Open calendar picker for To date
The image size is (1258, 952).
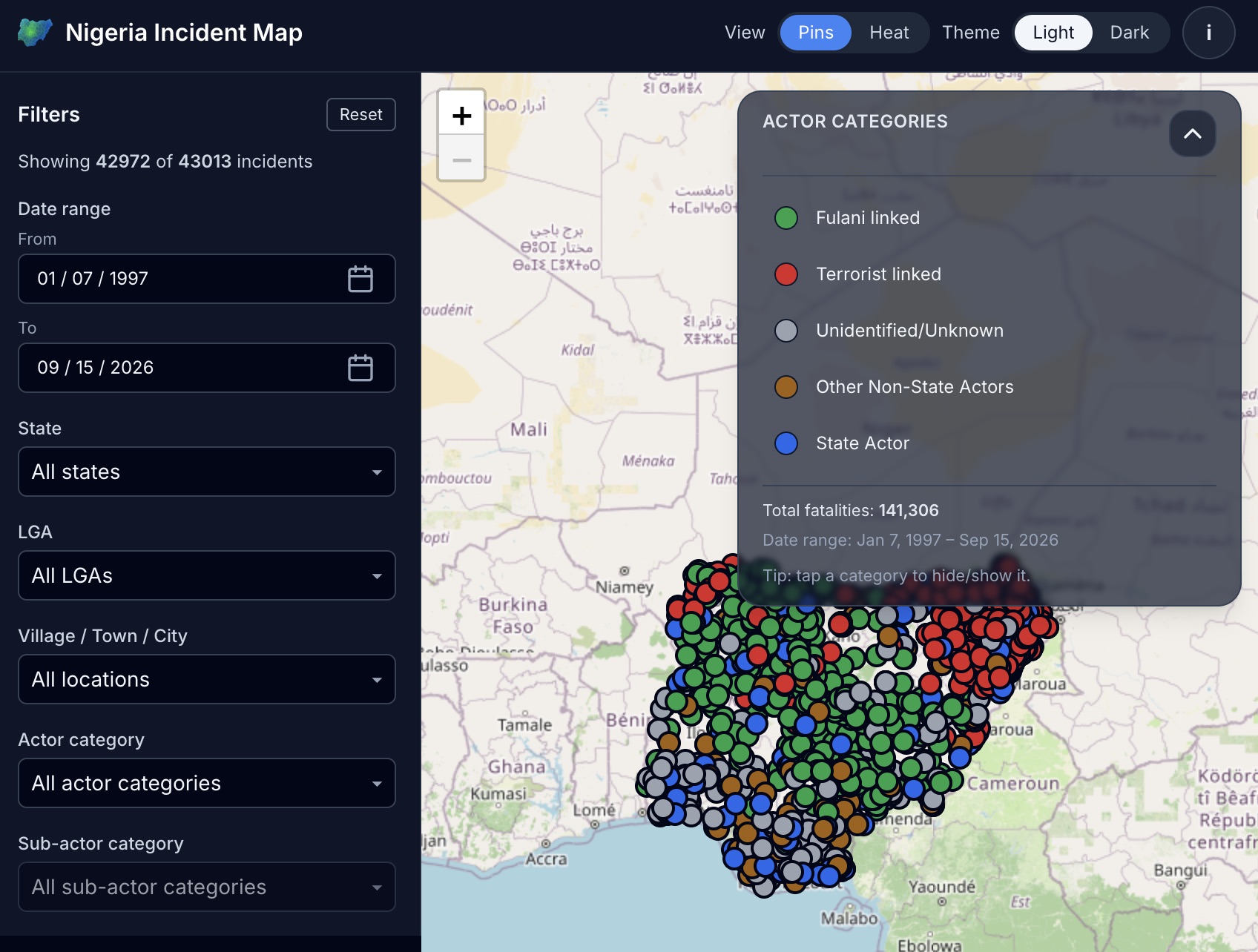tap(360, 368)
